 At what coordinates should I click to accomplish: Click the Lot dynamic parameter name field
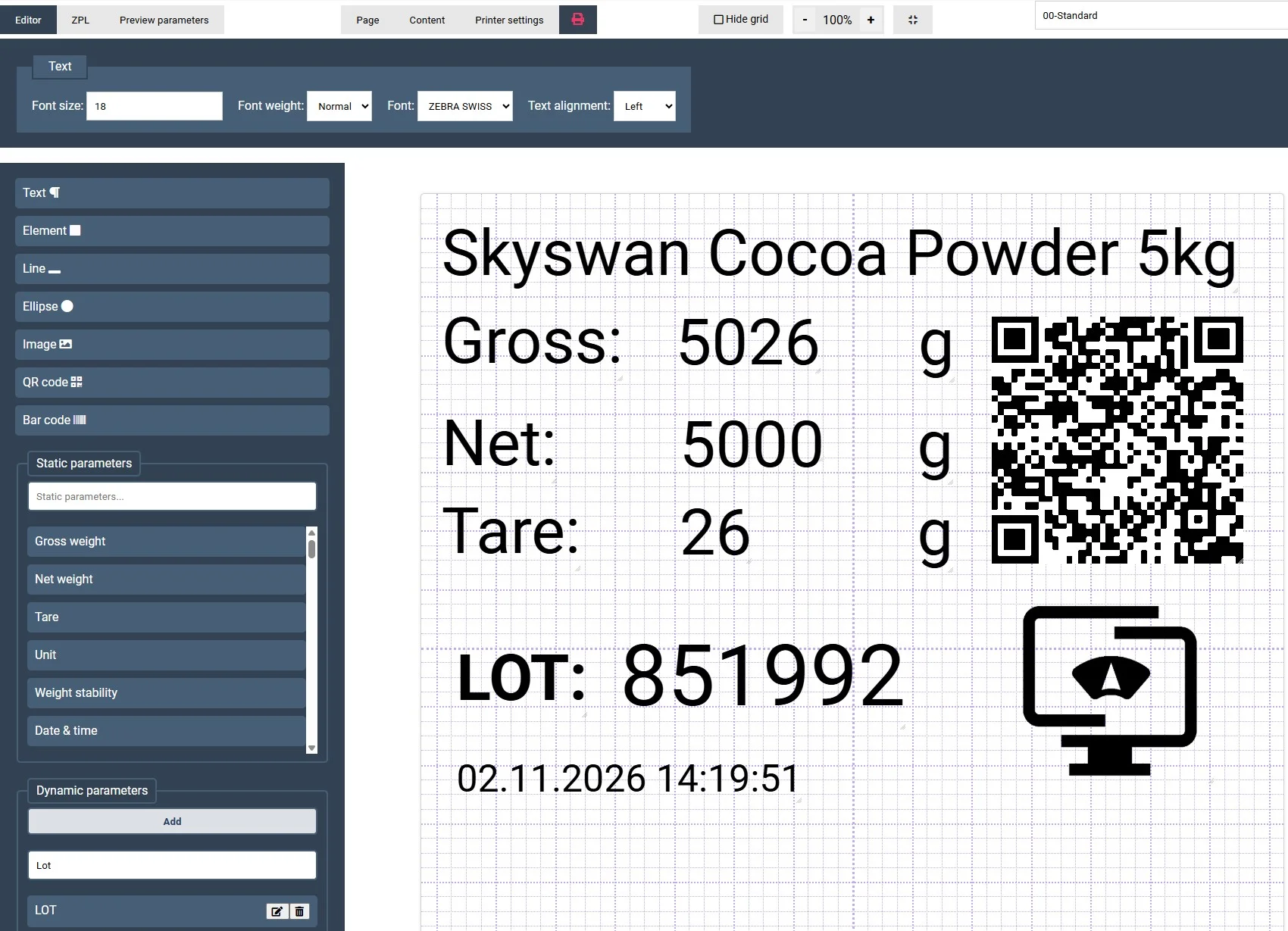point(172,865)
